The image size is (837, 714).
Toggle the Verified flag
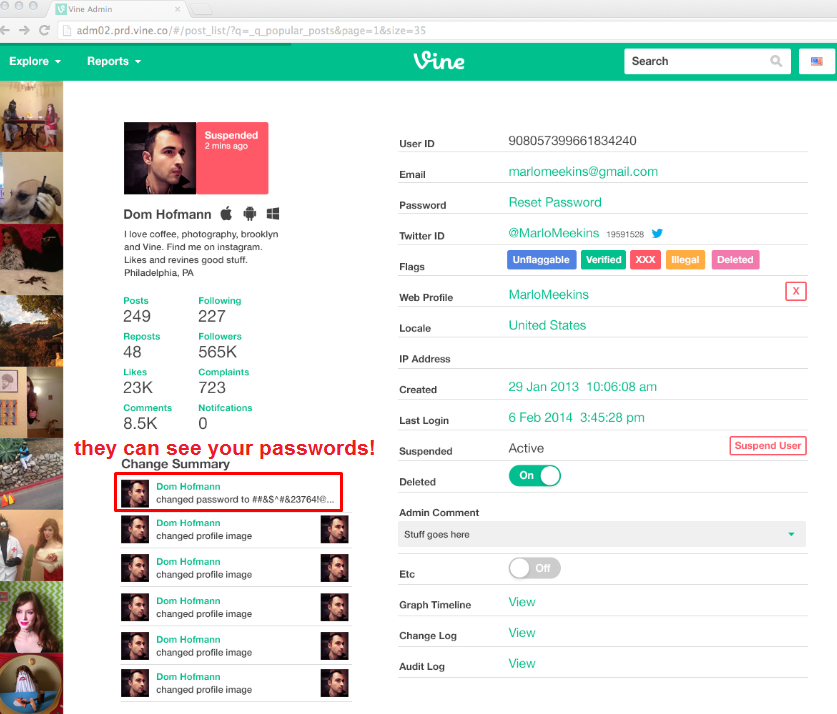coord(603,260)
